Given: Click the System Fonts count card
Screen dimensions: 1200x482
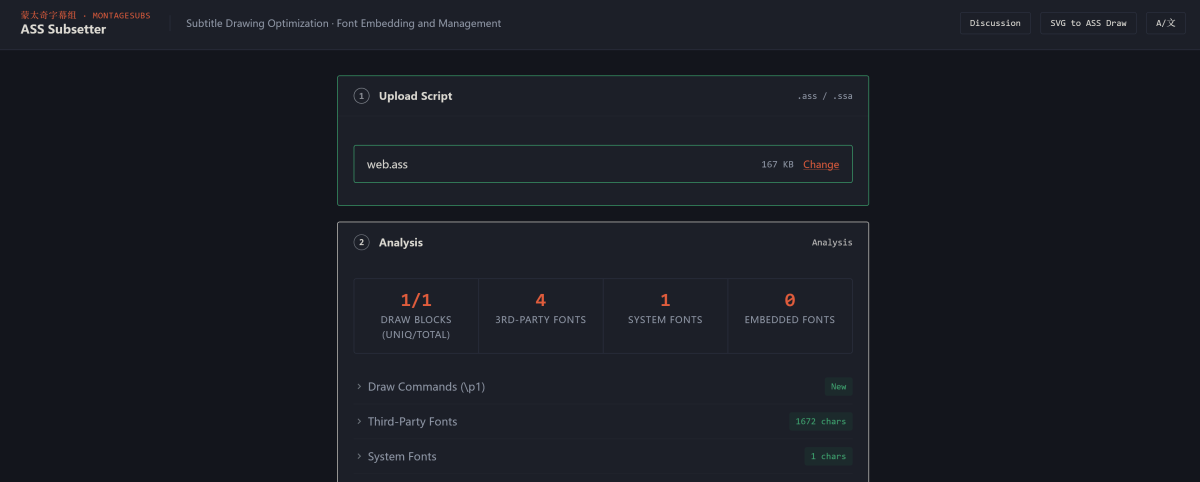Looking at the screenshot, I should pyautogui.click(x=665, y=316).
